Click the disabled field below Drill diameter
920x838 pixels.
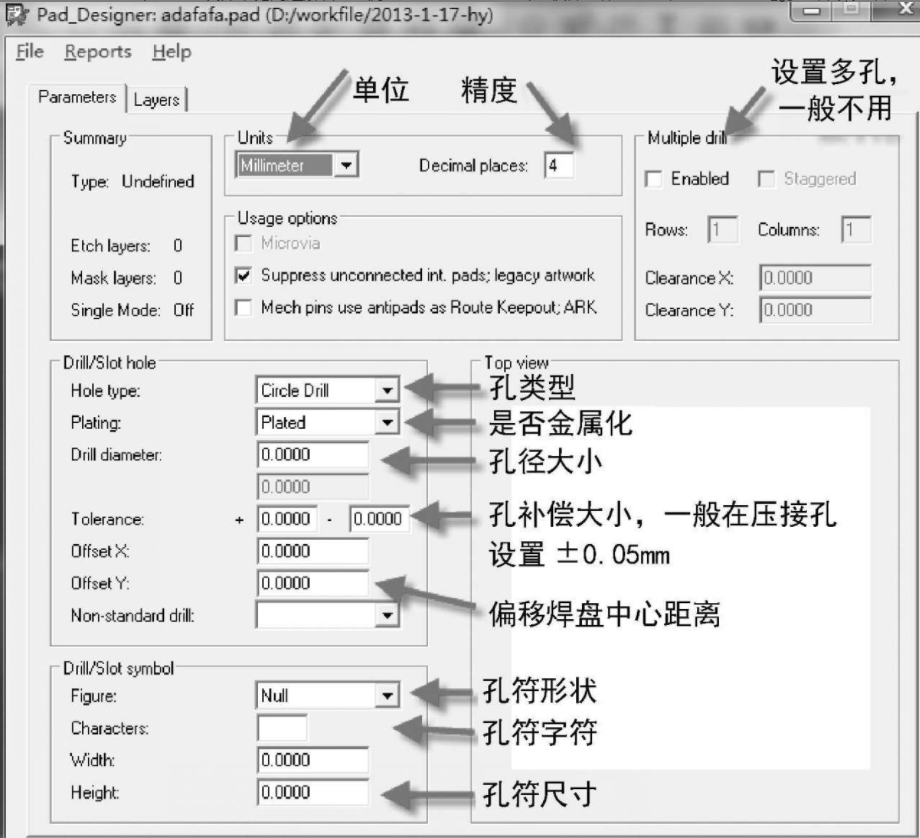click(x=313, y=486)
